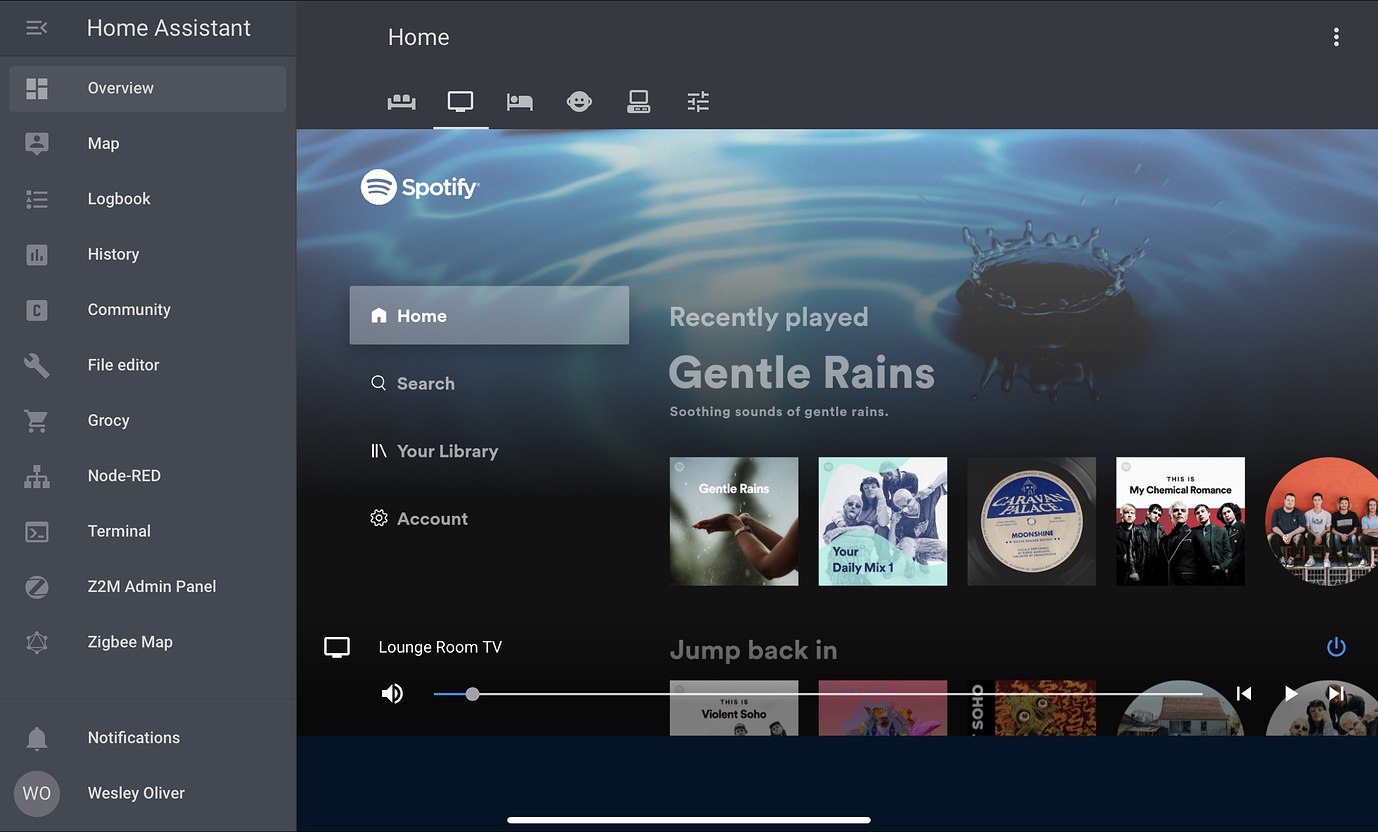Open the tune sliders settings tab

click(698, 101)
